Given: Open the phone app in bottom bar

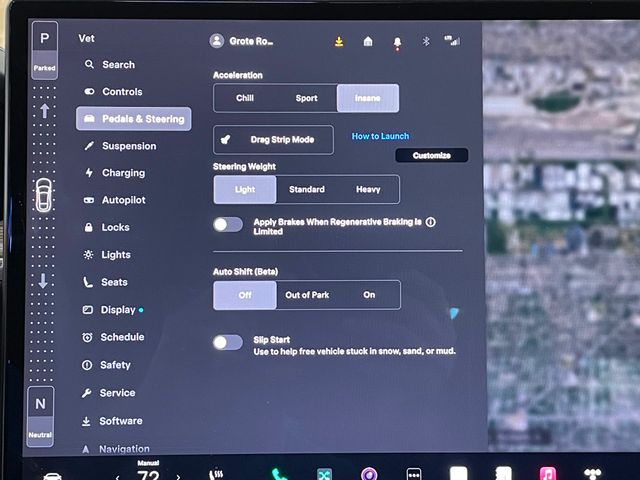Looking at the screenshot, I should [280, 475].
